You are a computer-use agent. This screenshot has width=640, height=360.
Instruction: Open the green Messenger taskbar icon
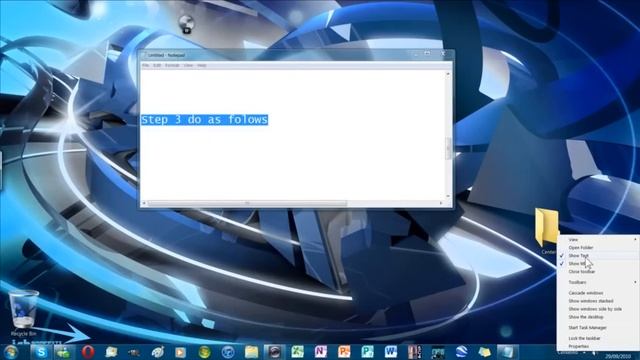64,352
